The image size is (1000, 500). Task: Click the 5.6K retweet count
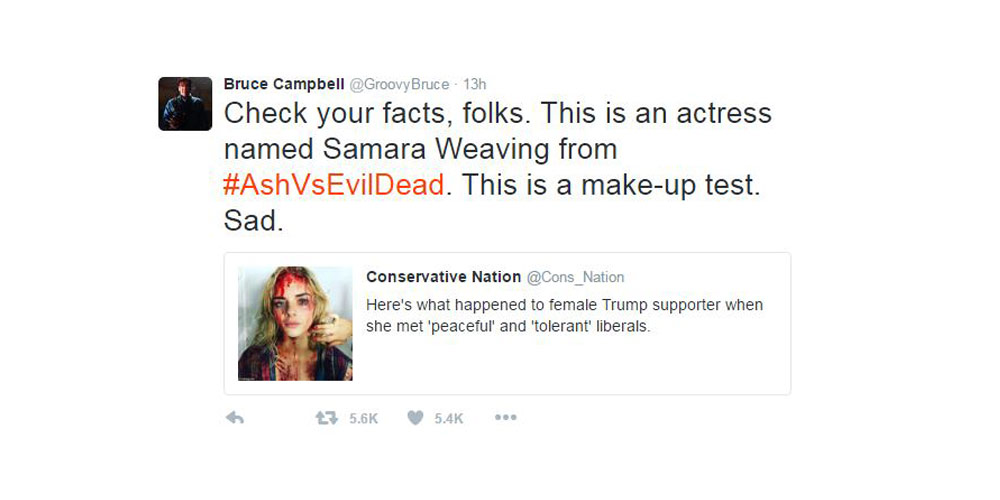coord(364,419)
